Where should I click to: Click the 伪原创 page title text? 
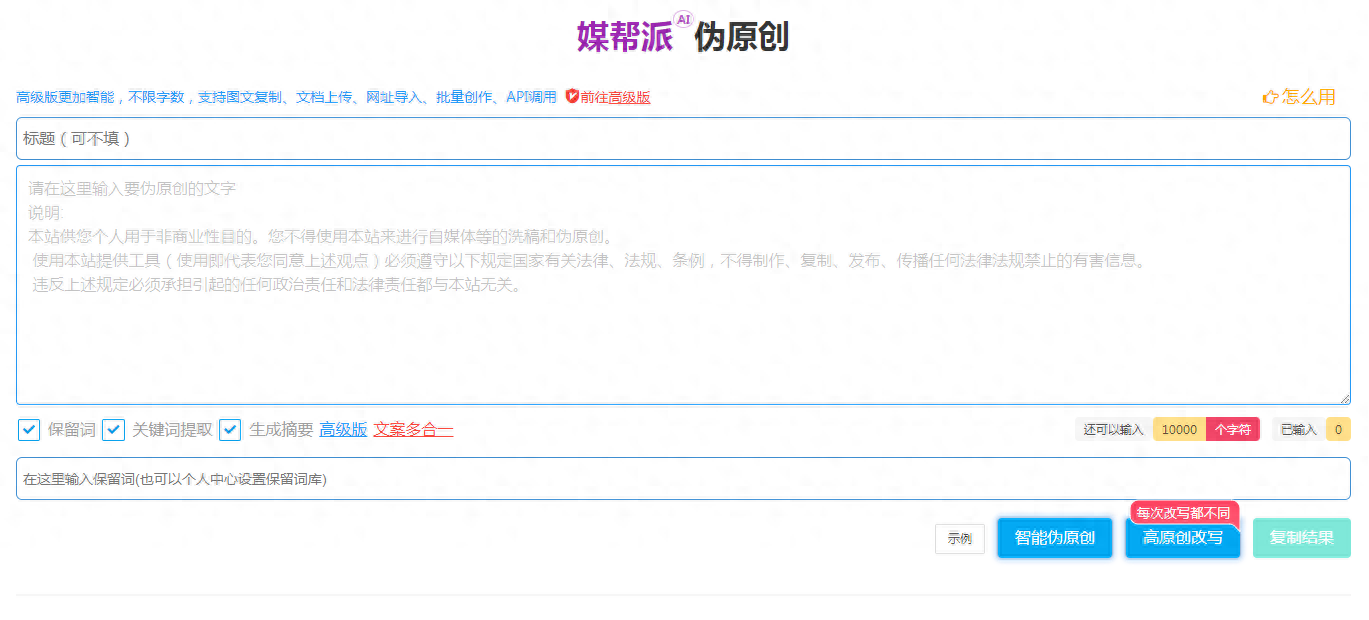pos(743,38)
